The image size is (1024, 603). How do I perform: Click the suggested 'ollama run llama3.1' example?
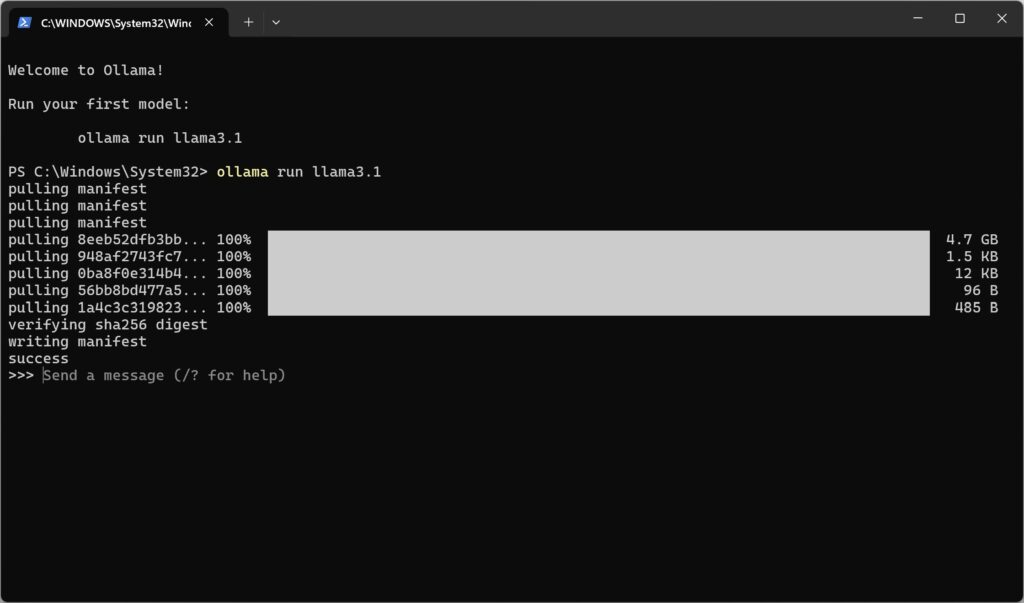point(159,138)
